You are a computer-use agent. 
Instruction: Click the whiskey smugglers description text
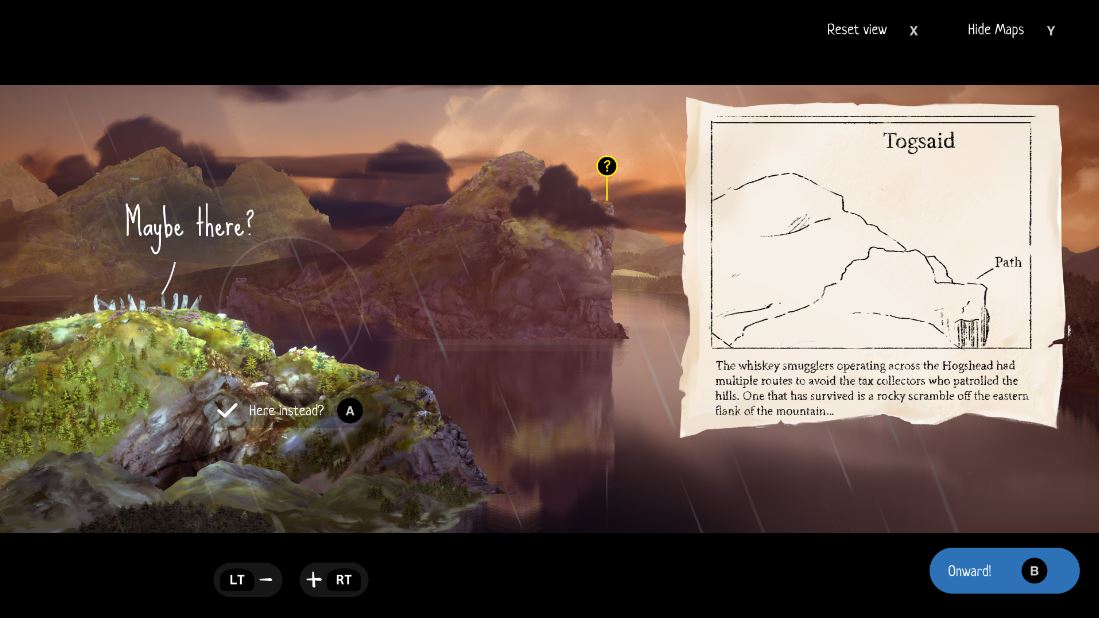coord(872,388)
